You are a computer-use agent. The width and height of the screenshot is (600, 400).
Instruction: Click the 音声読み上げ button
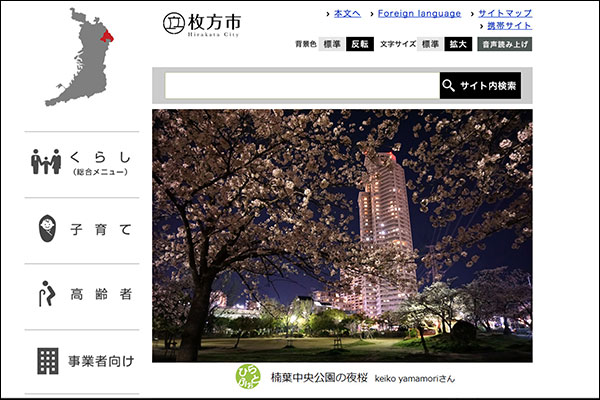(x=505, y=45)
